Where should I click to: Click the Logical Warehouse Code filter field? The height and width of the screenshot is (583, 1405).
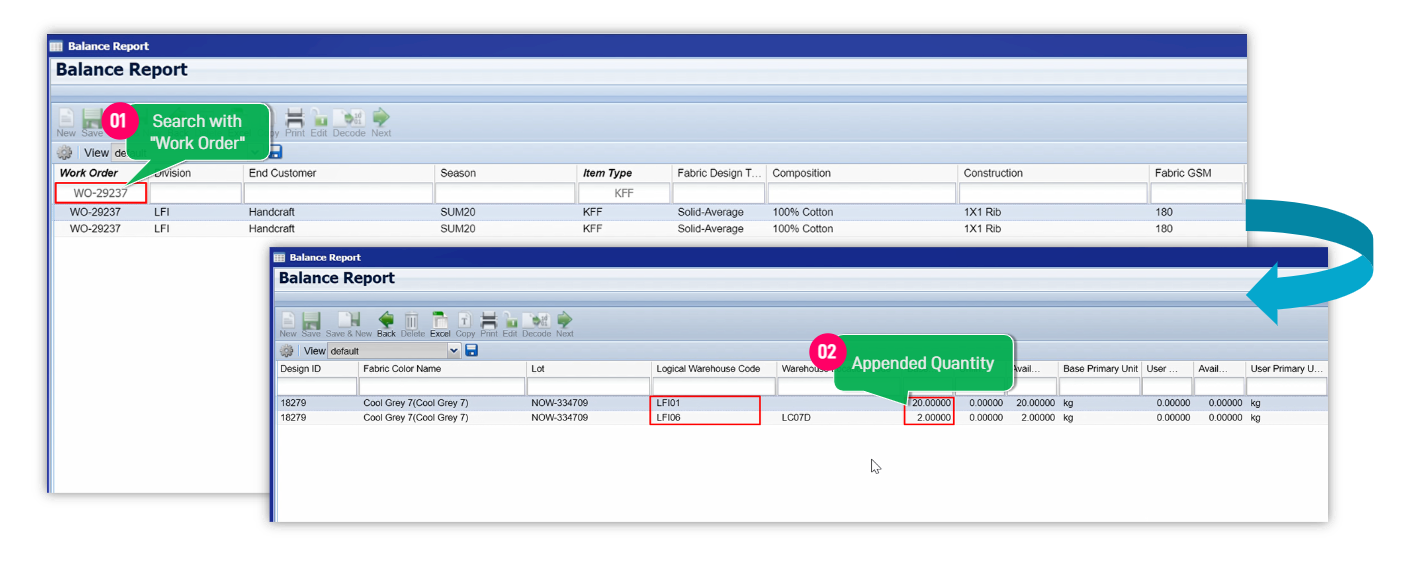715,387
